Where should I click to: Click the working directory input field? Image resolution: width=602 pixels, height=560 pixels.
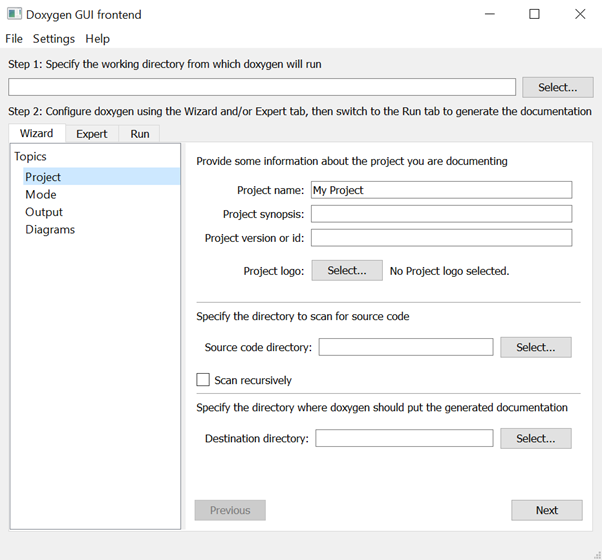point(262,87)
